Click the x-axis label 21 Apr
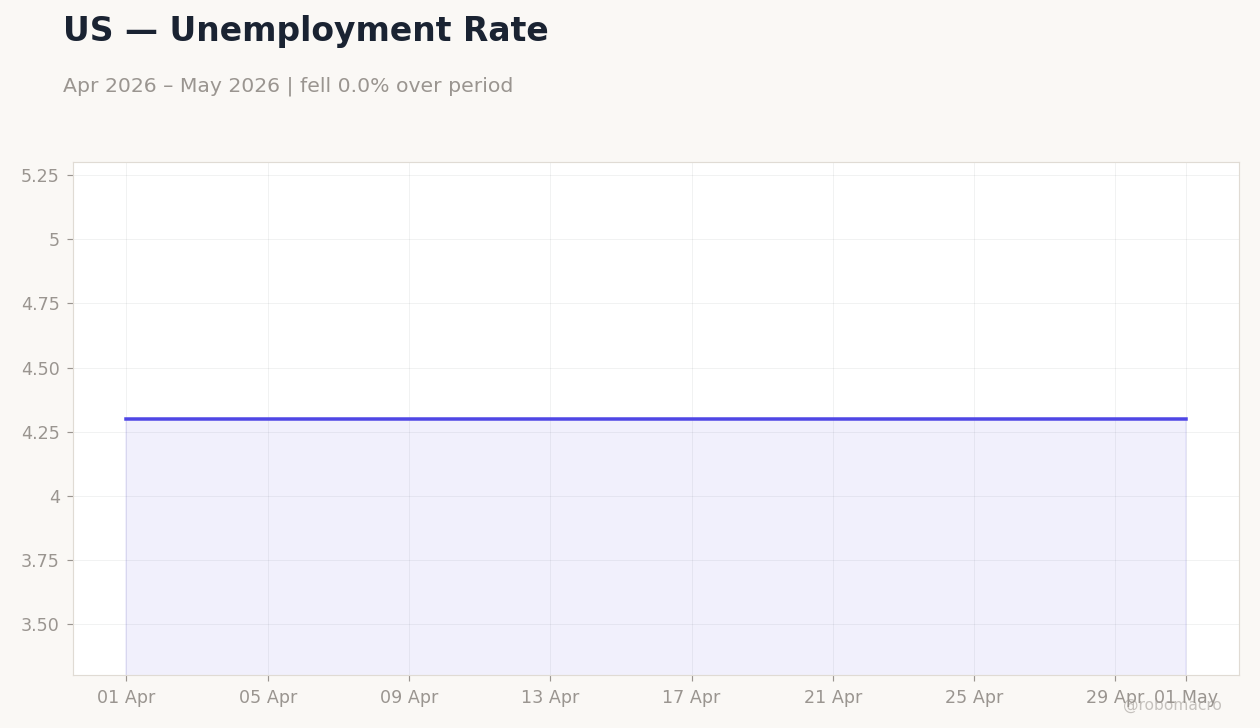Image resolution: width=1260 pixels, height=728 pixels. tap(833, 698)
